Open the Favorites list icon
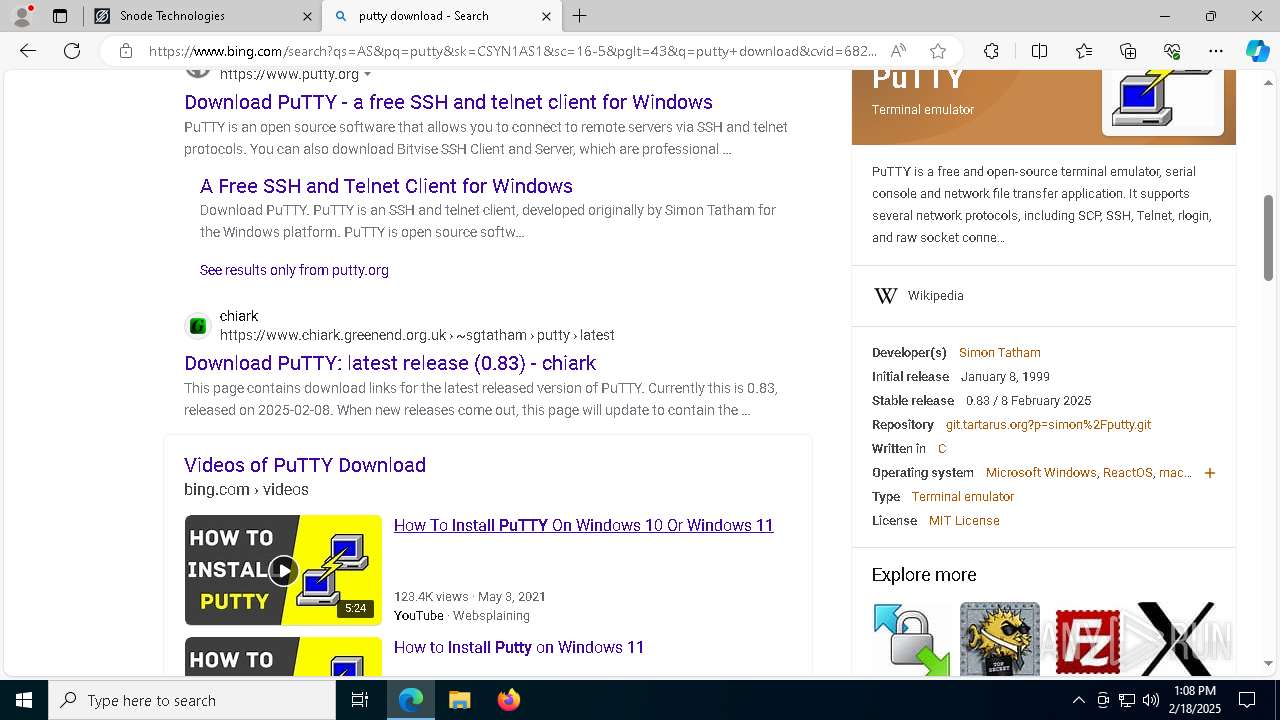Image resolution: width=1280 pixels, height=720 pixels. 1084,51
